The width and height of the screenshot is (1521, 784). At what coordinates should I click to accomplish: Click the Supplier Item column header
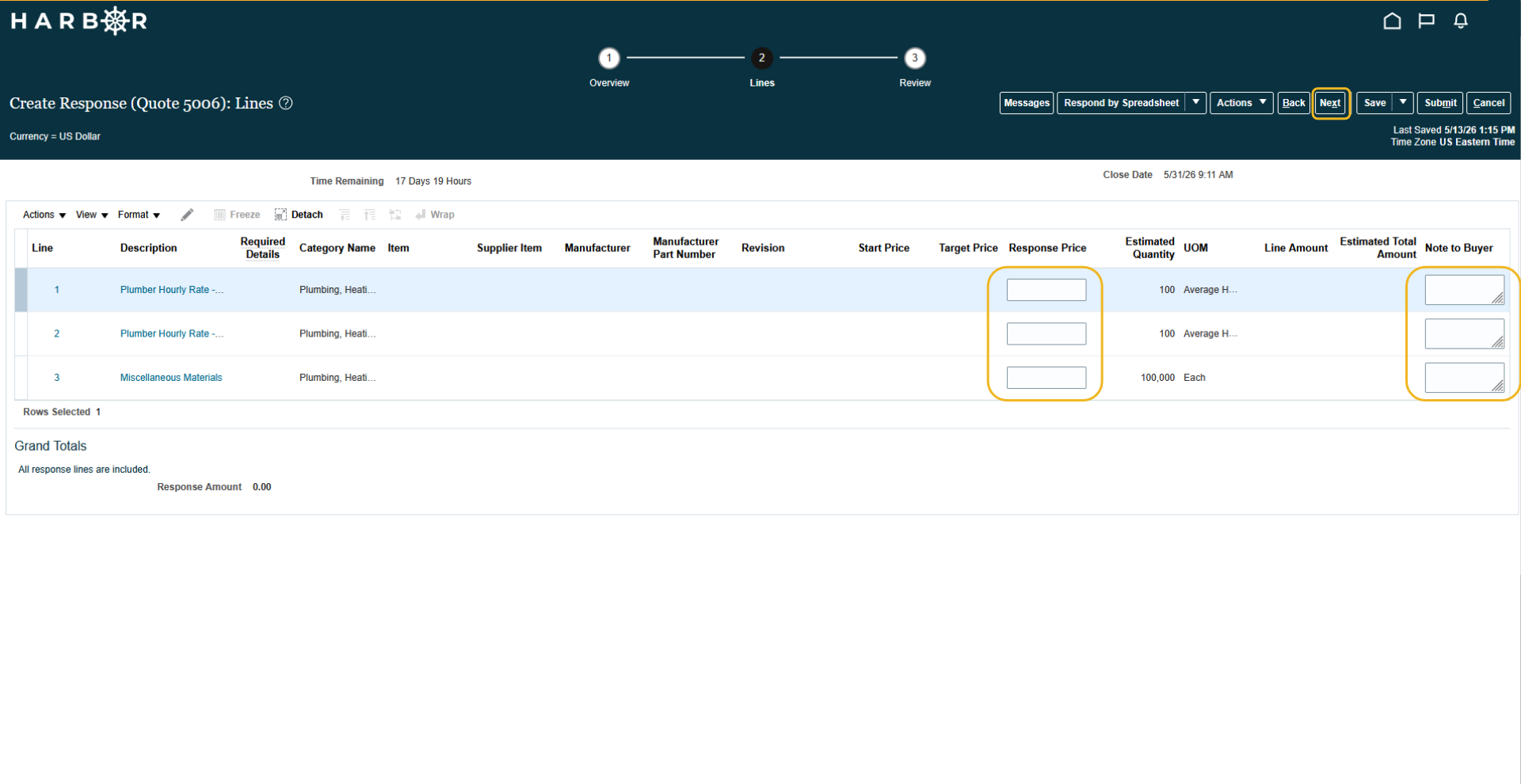[509, 248]
